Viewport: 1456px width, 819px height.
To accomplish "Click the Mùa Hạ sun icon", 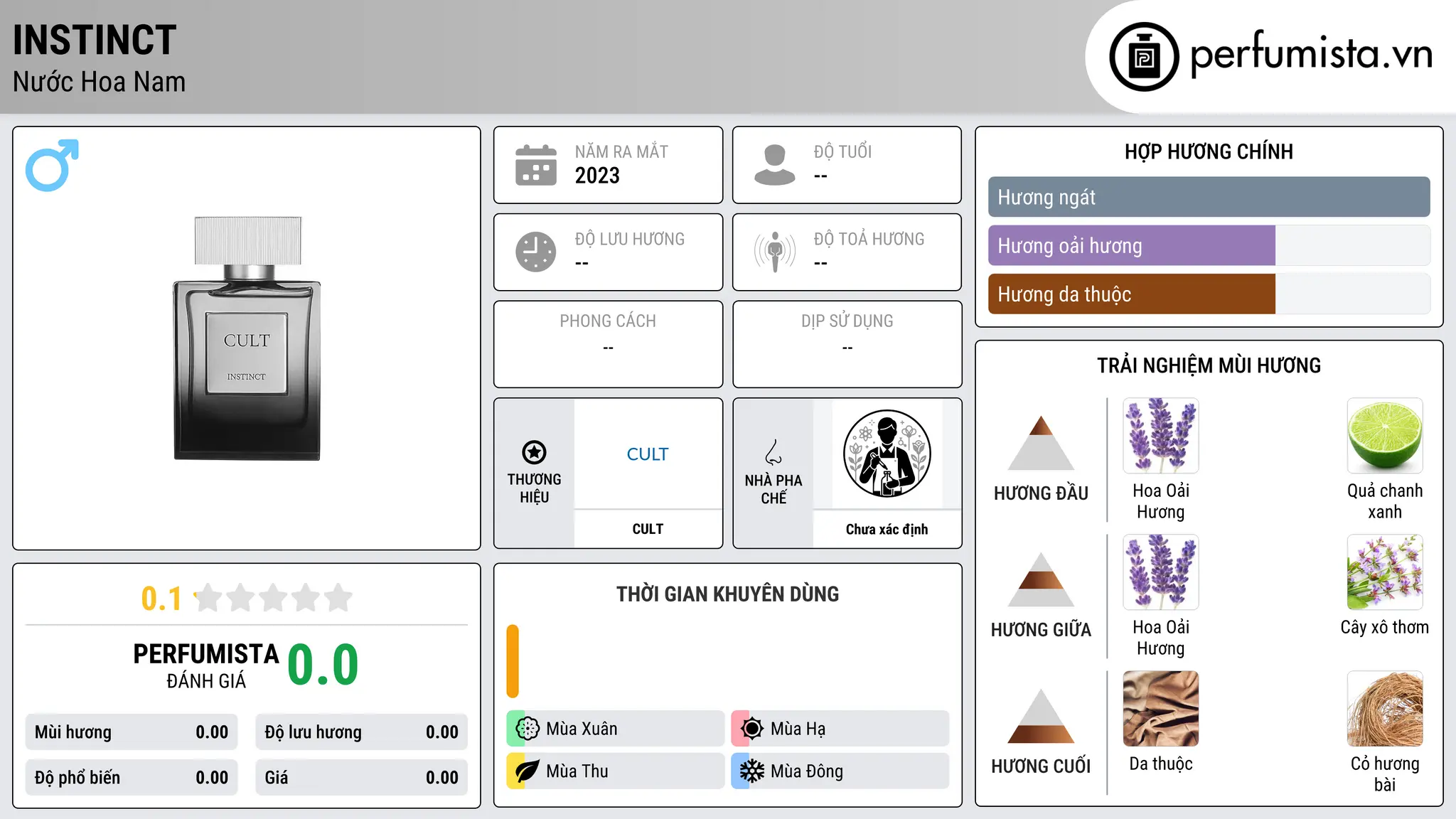I will click(x=752, y=729).
